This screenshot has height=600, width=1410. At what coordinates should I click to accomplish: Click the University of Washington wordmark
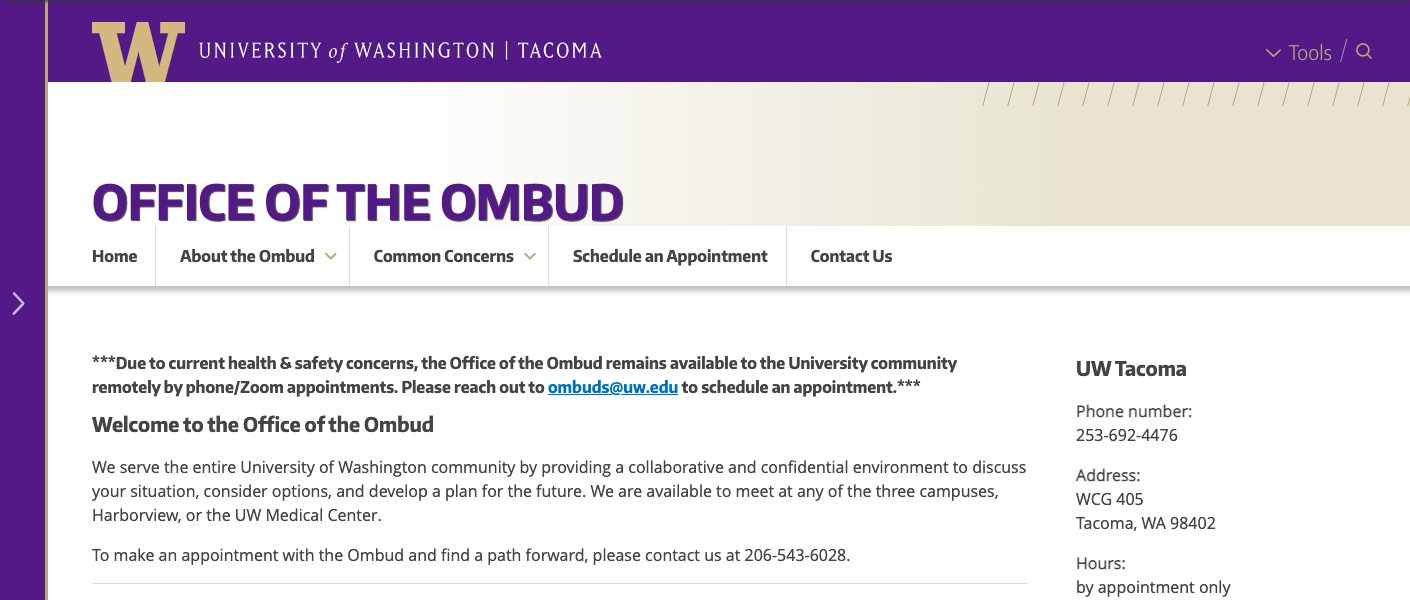347,51
